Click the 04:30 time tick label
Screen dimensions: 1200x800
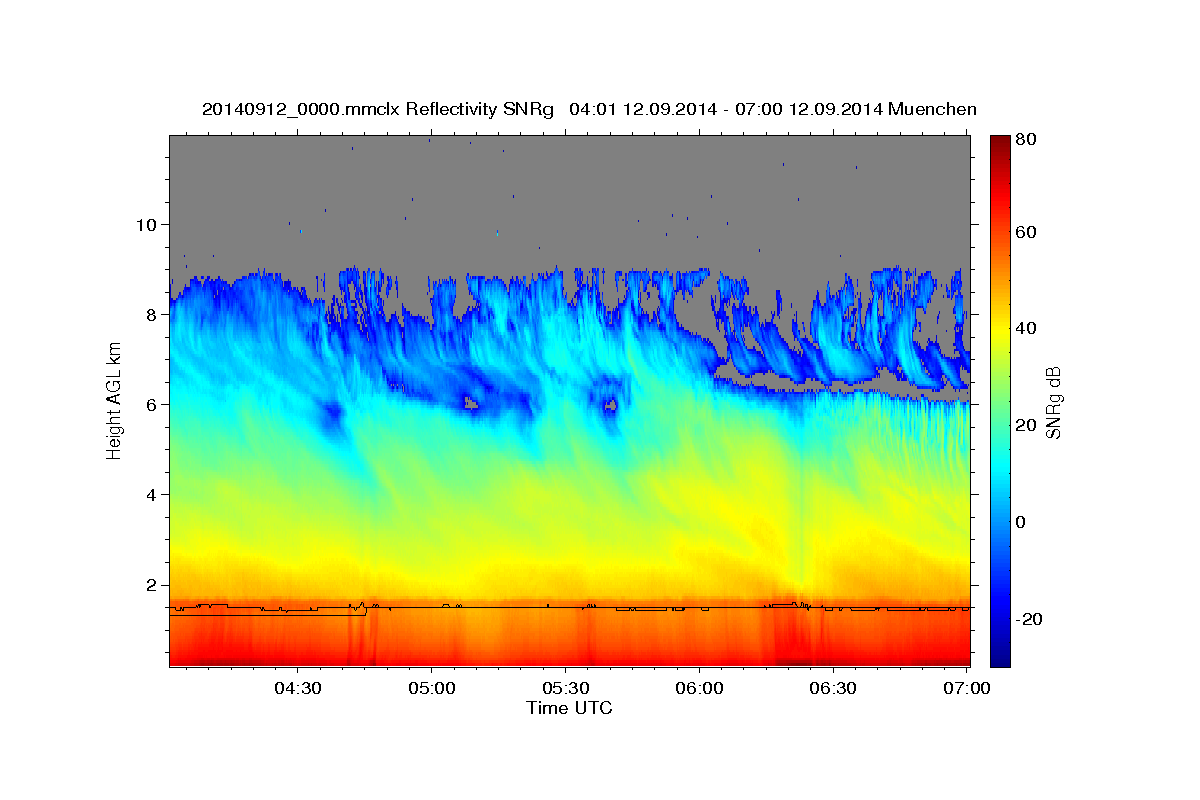pyautogui.click(x=298, y=688)
